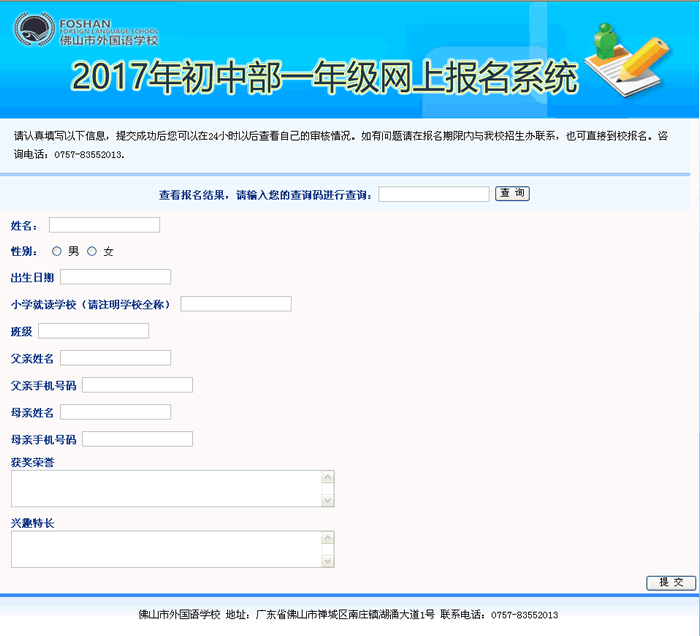Select the 男 (male) radio button
Viewport: 700px width, 636px height.
click(57, 251)
